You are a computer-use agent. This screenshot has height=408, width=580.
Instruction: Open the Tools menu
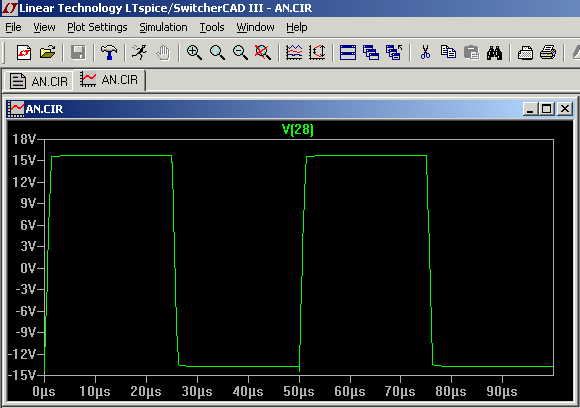coord(212,27)
